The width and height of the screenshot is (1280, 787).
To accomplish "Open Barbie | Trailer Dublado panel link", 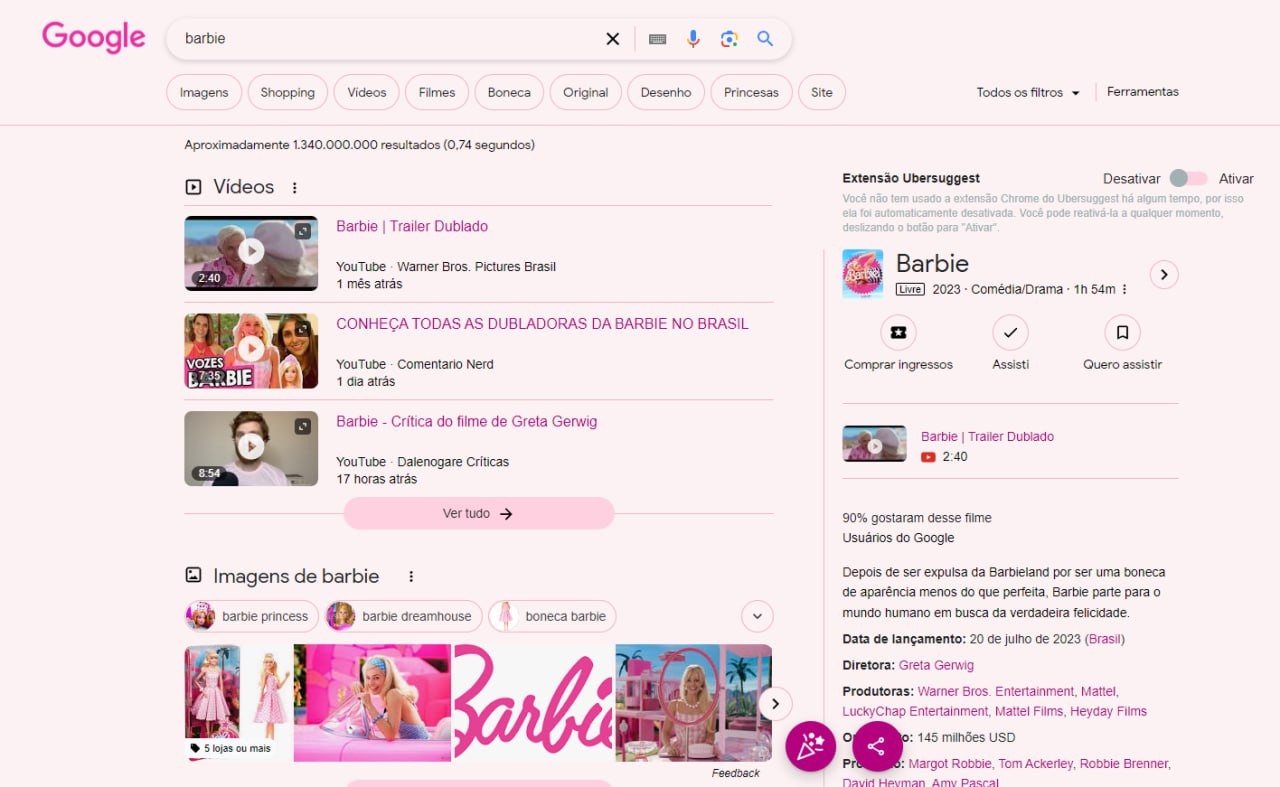I will click(987, 436).
